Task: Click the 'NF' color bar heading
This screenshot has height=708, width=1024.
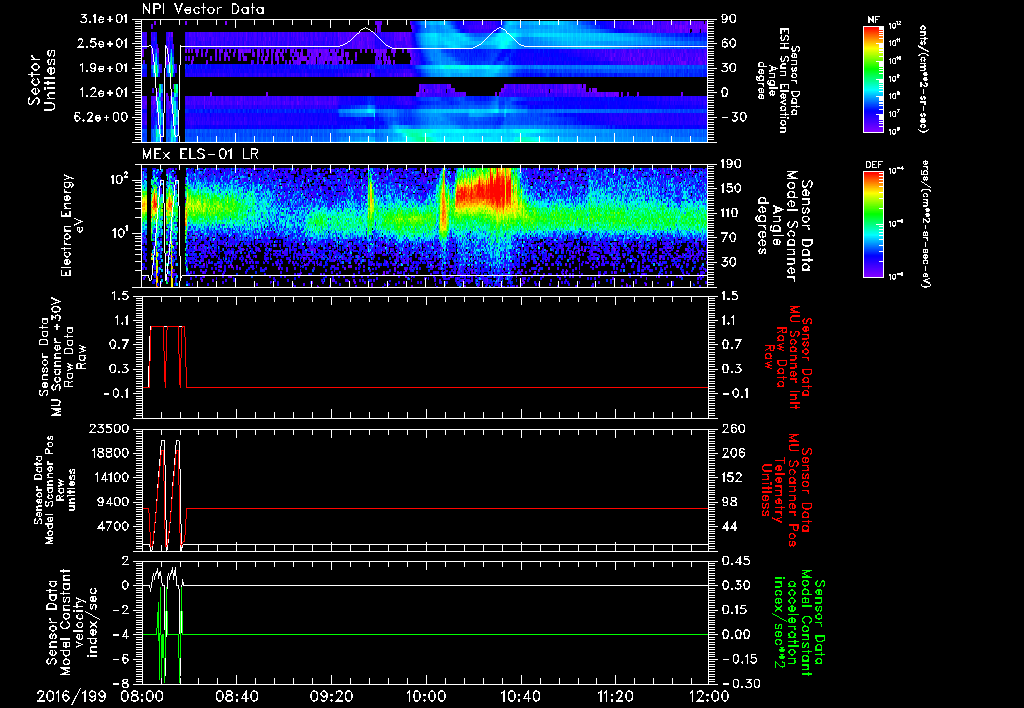Action: coord(873,20)
